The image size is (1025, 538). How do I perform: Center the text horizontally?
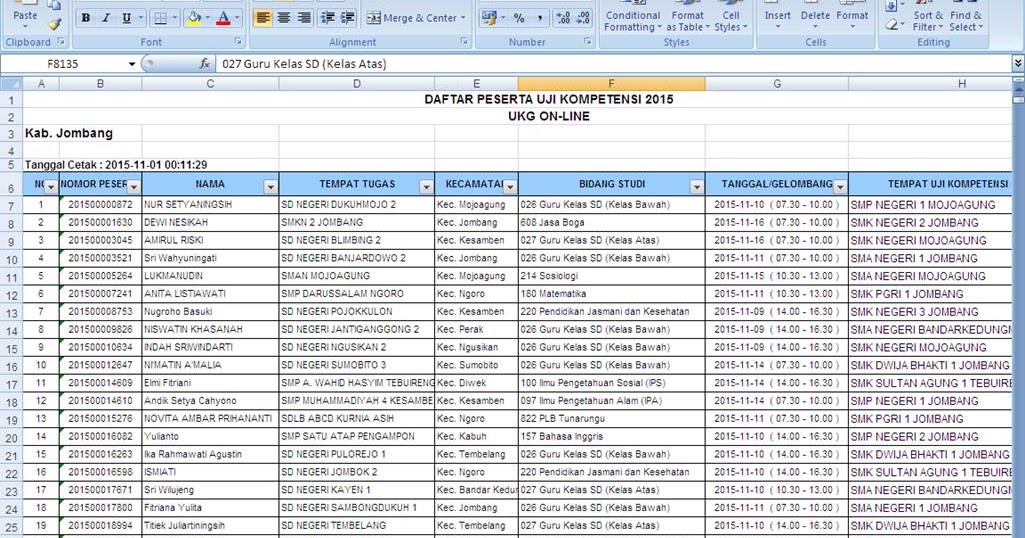tap(284, 18)
